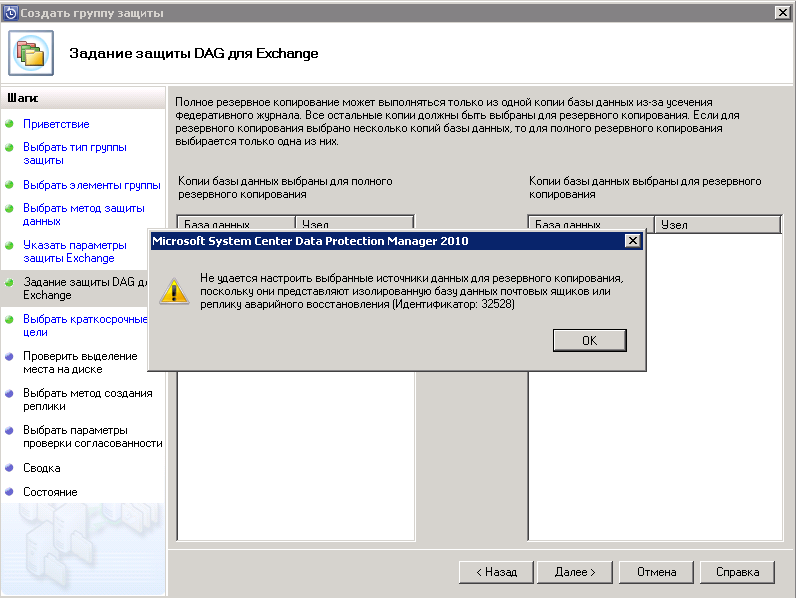Go back with the Назад button
The width and height of the screenshot is (796, 598).
[496, 572]
